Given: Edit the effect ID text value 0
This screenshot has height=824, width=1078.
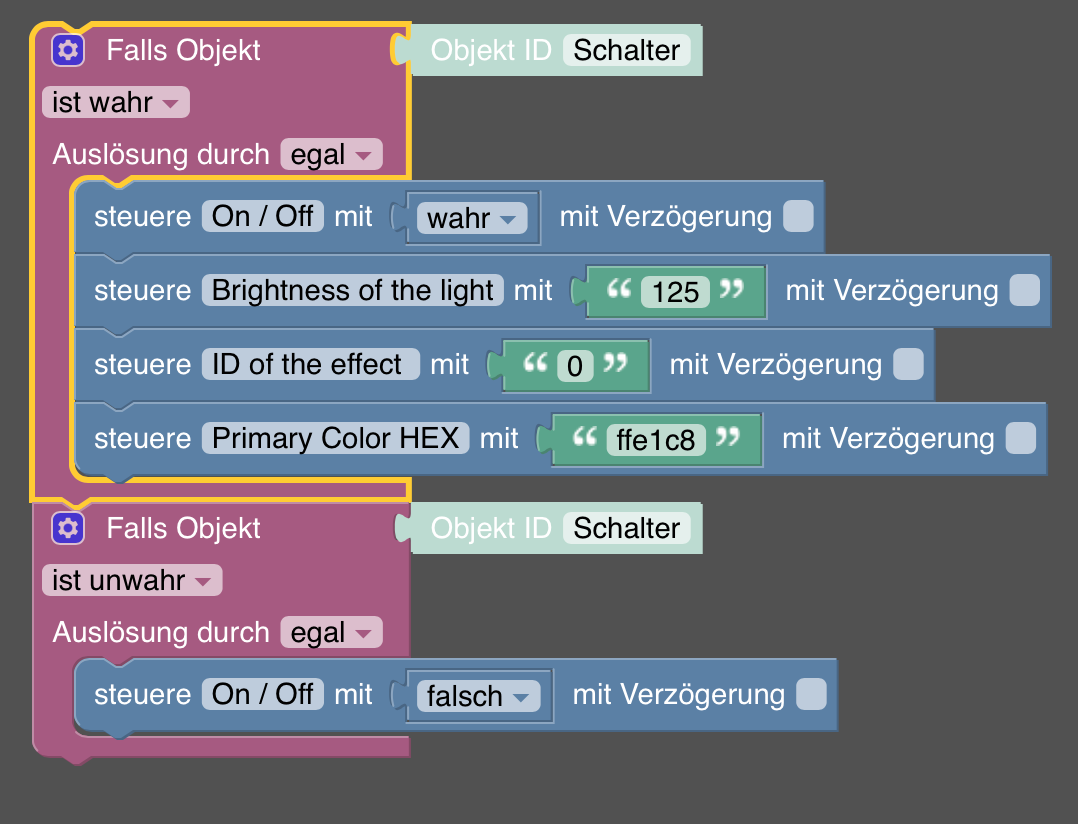Looking at the screenshot, I should (574, 366).
